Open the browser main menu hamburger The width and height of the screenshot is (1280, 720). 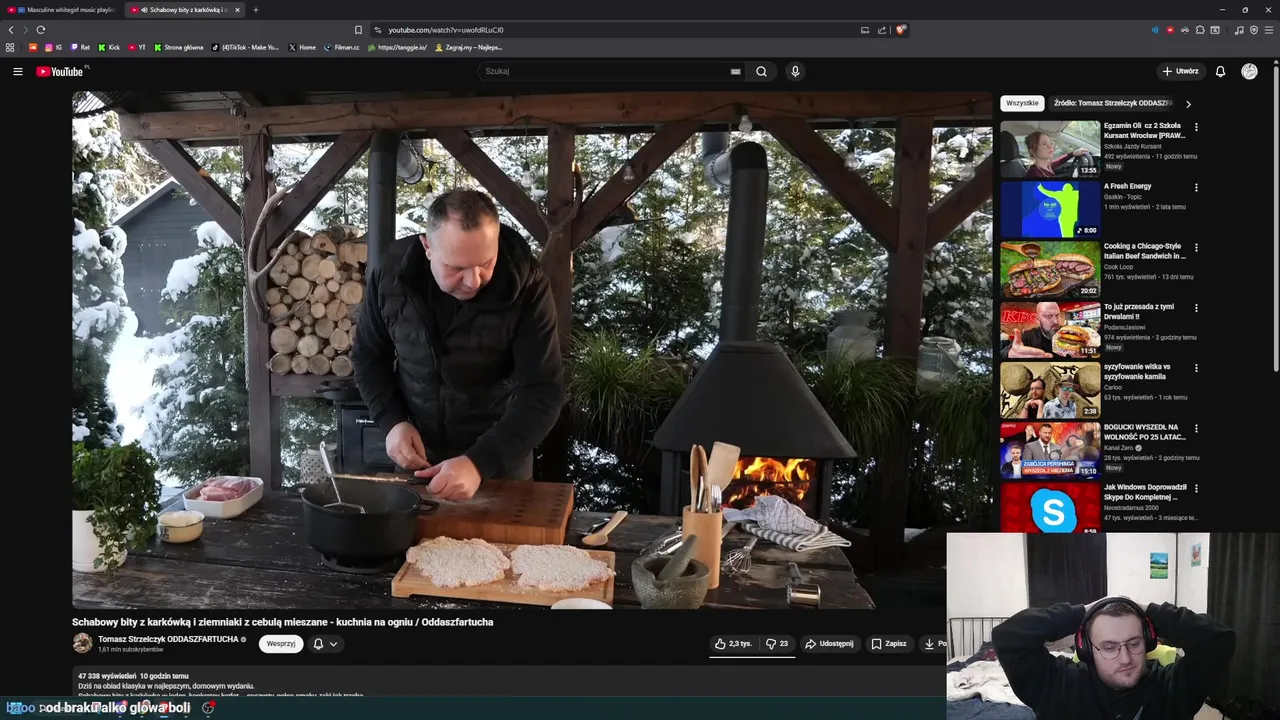(1268, 30)
